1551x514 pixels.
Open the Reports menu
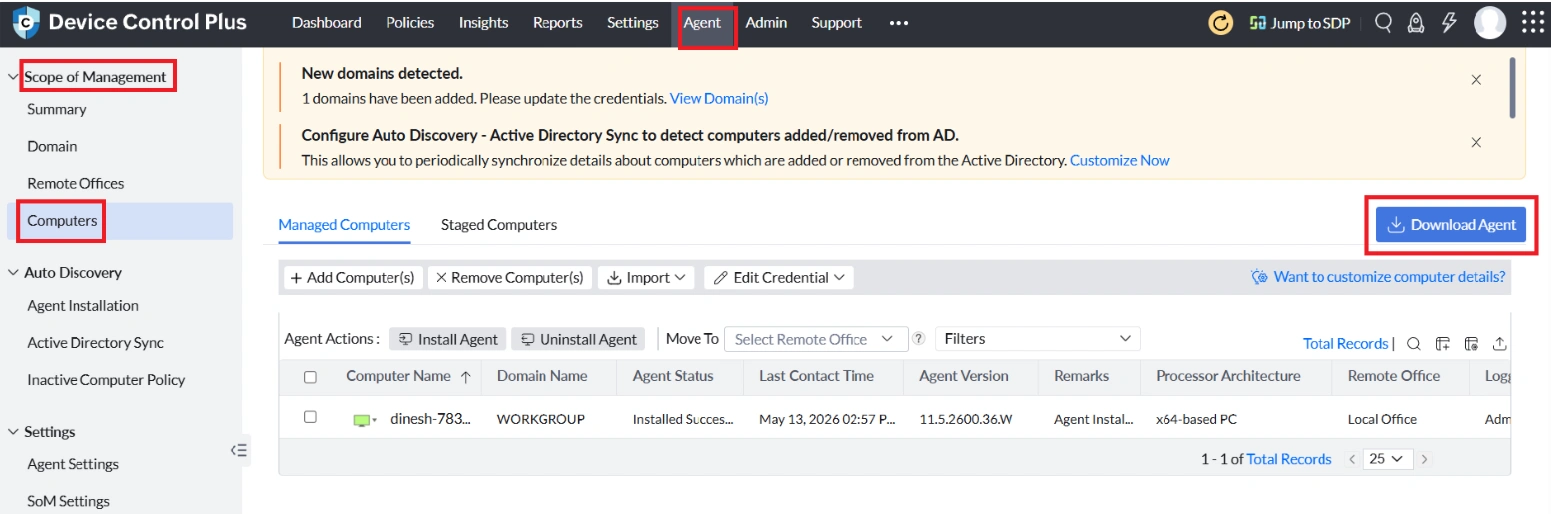pyautogui.click(x=558, y=23)
